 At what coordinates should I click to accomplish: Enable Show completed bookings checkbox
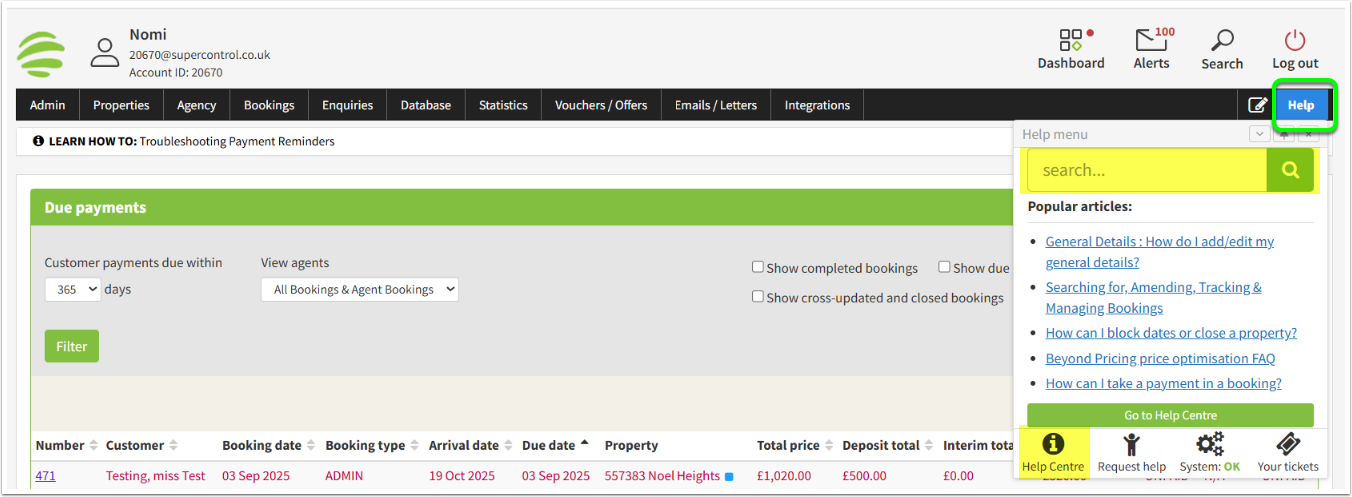[x=758, y=267]
